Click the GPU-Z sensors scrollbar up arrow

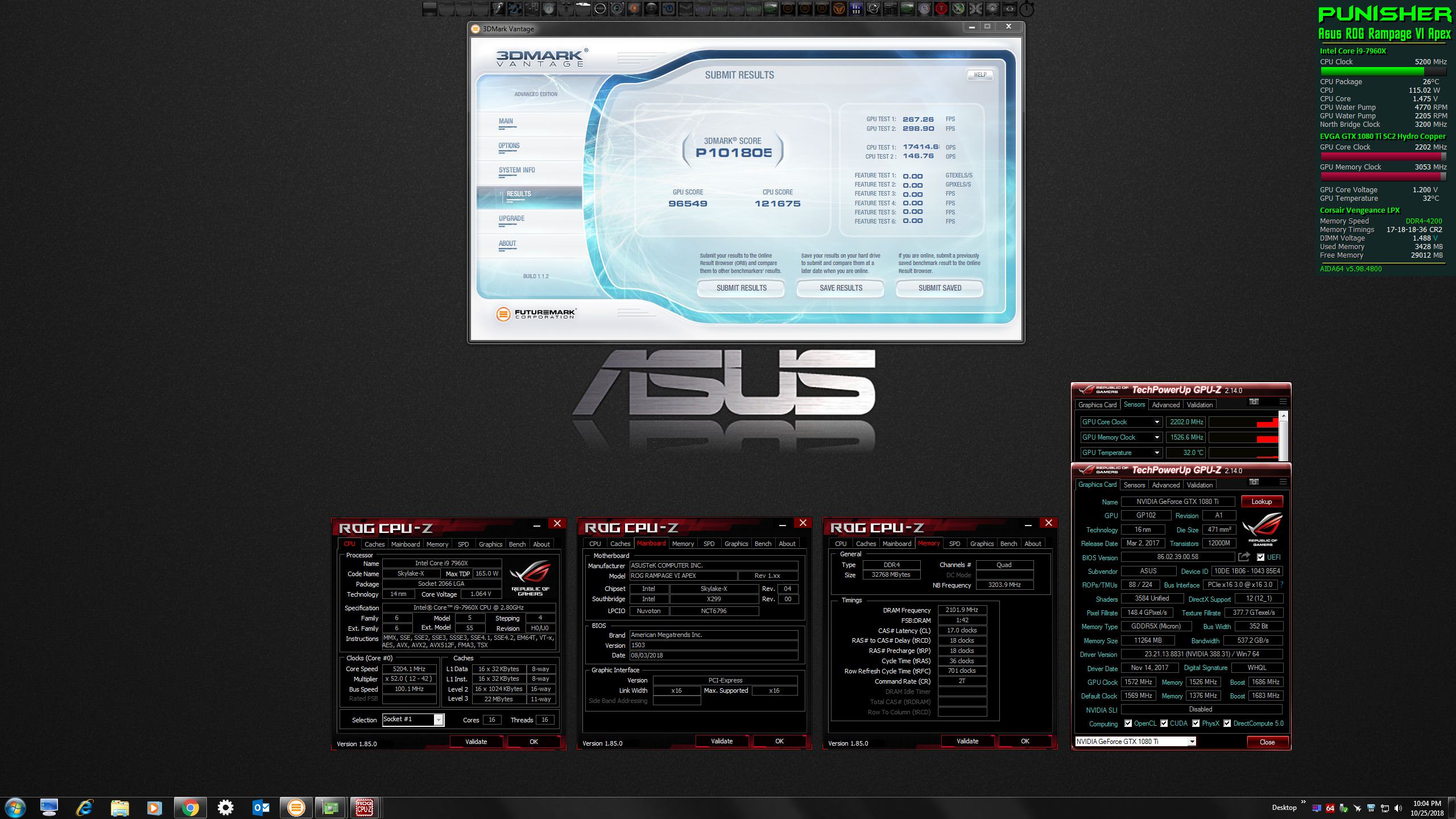click(1283, 416)
